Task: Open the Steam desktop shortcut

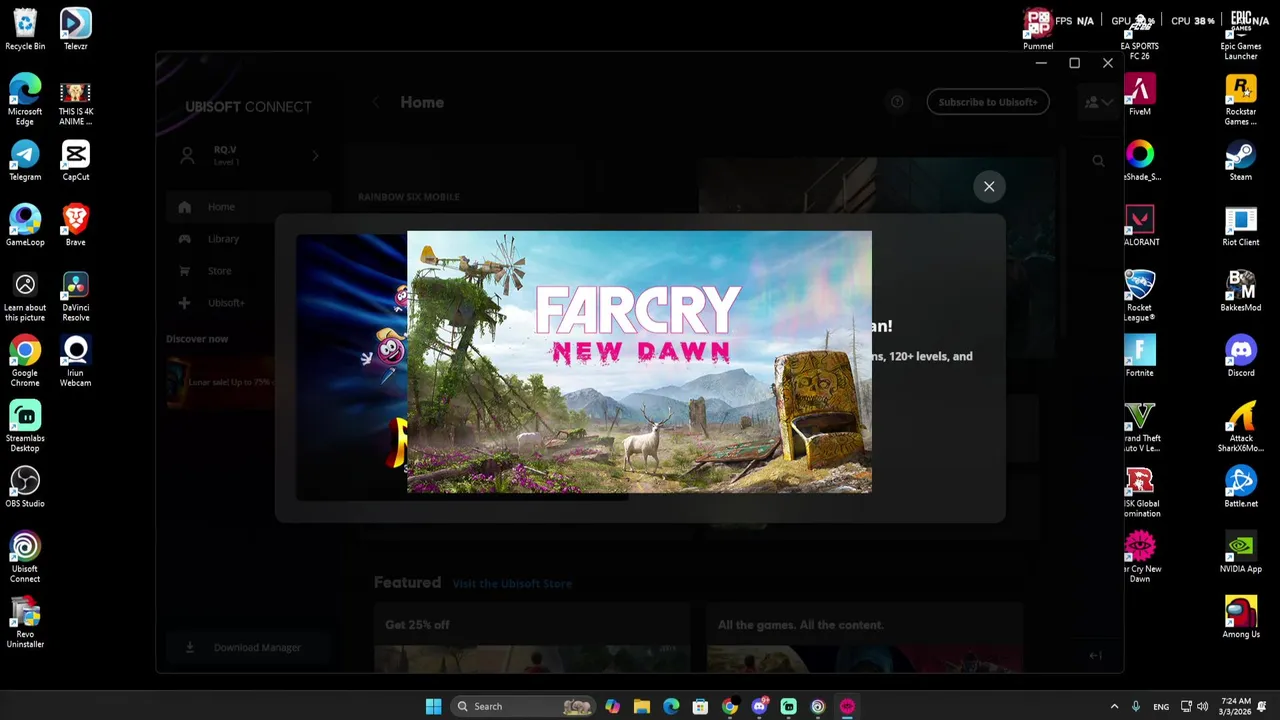Action: pyautogui.click(x=1240, y=160)
